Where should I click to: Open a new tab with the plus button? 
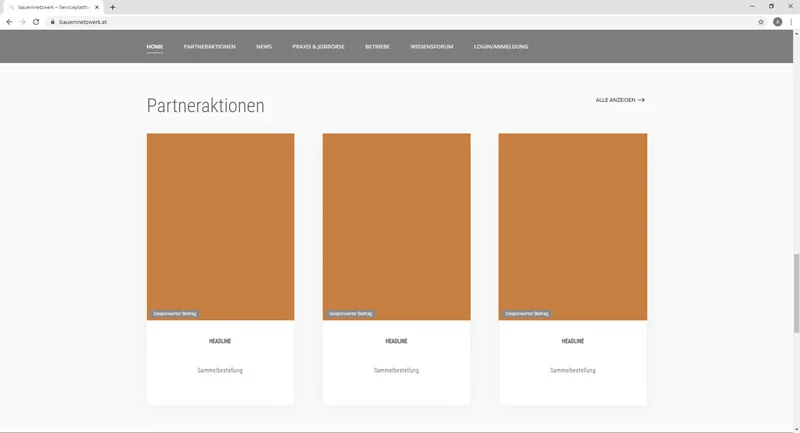(x=113, y=7)
